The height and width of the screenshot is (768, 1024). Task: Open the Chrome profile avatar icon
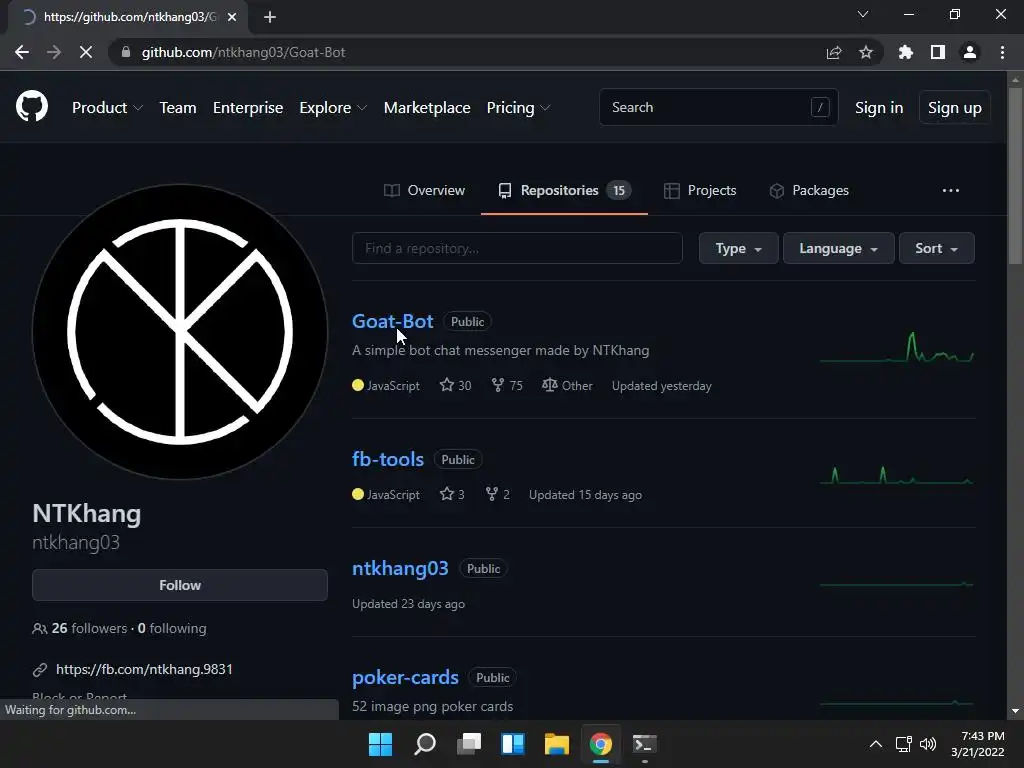(x=970, y=52)
